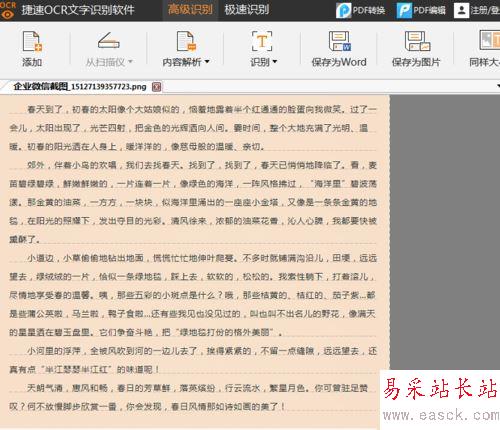Click the 添加 add file icon
This screenshot has width=500, height=430.
click(x=32, y=41)
